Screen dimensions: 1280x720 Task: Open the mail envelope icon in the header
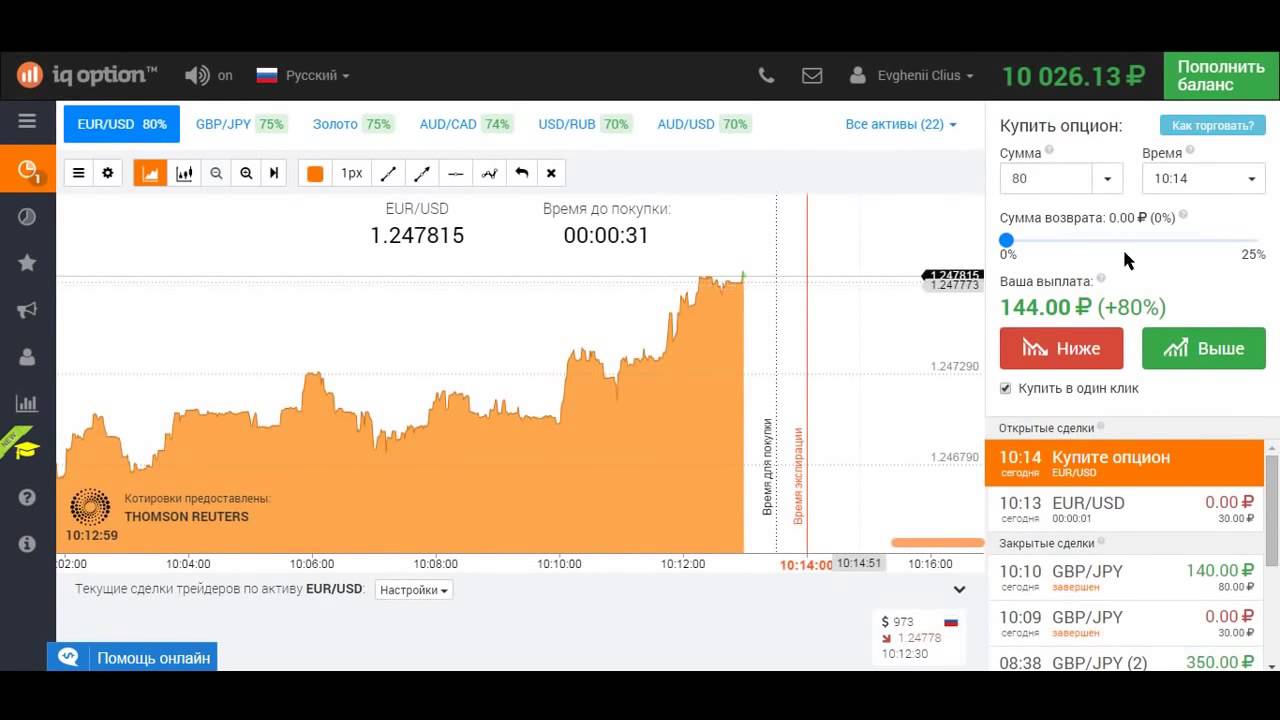[x=812, y=75]
